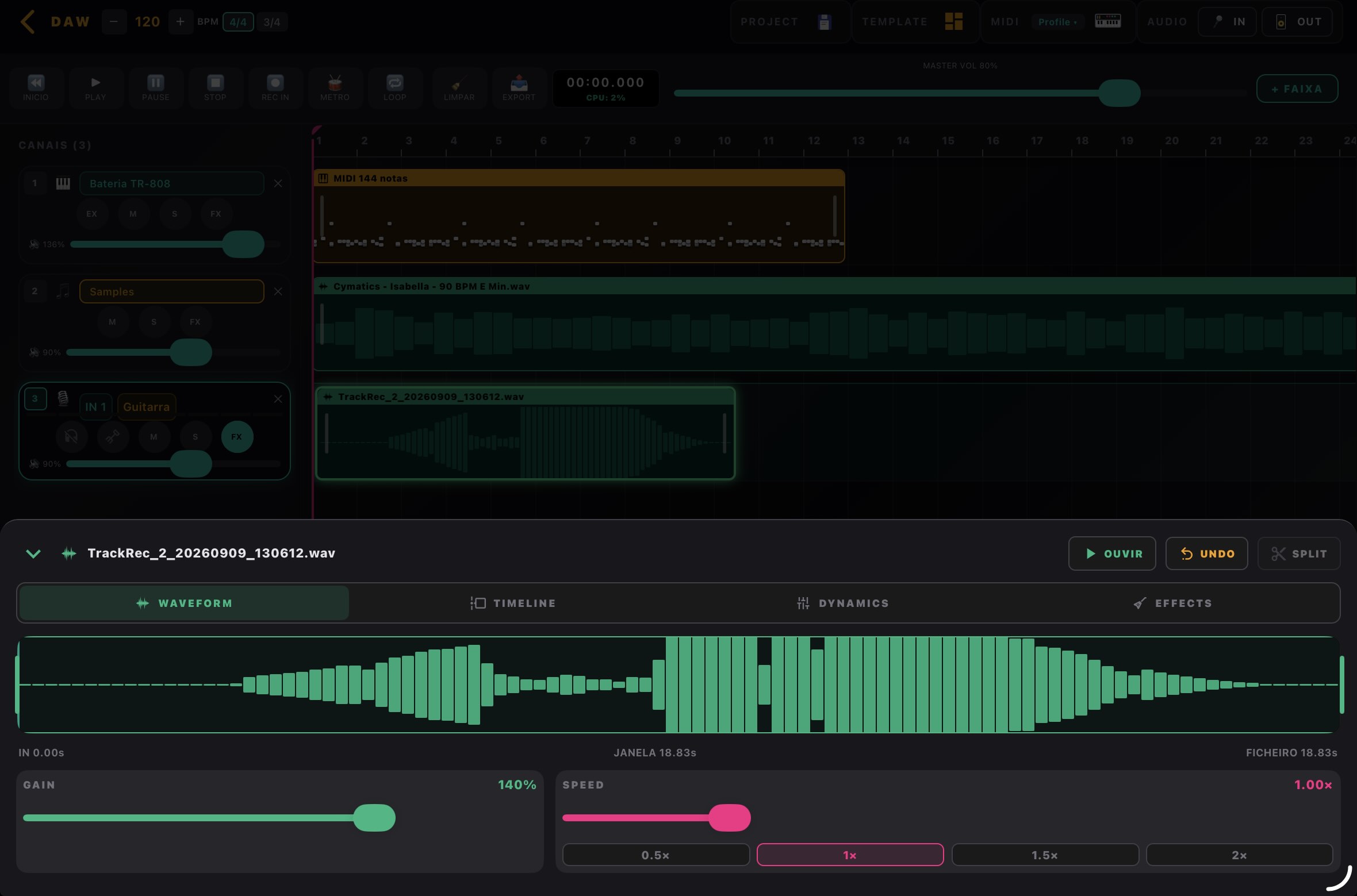The width and height of the screenshot is (1357, 896).
Task: Solo the Samples track
Action: click(154, 322)
